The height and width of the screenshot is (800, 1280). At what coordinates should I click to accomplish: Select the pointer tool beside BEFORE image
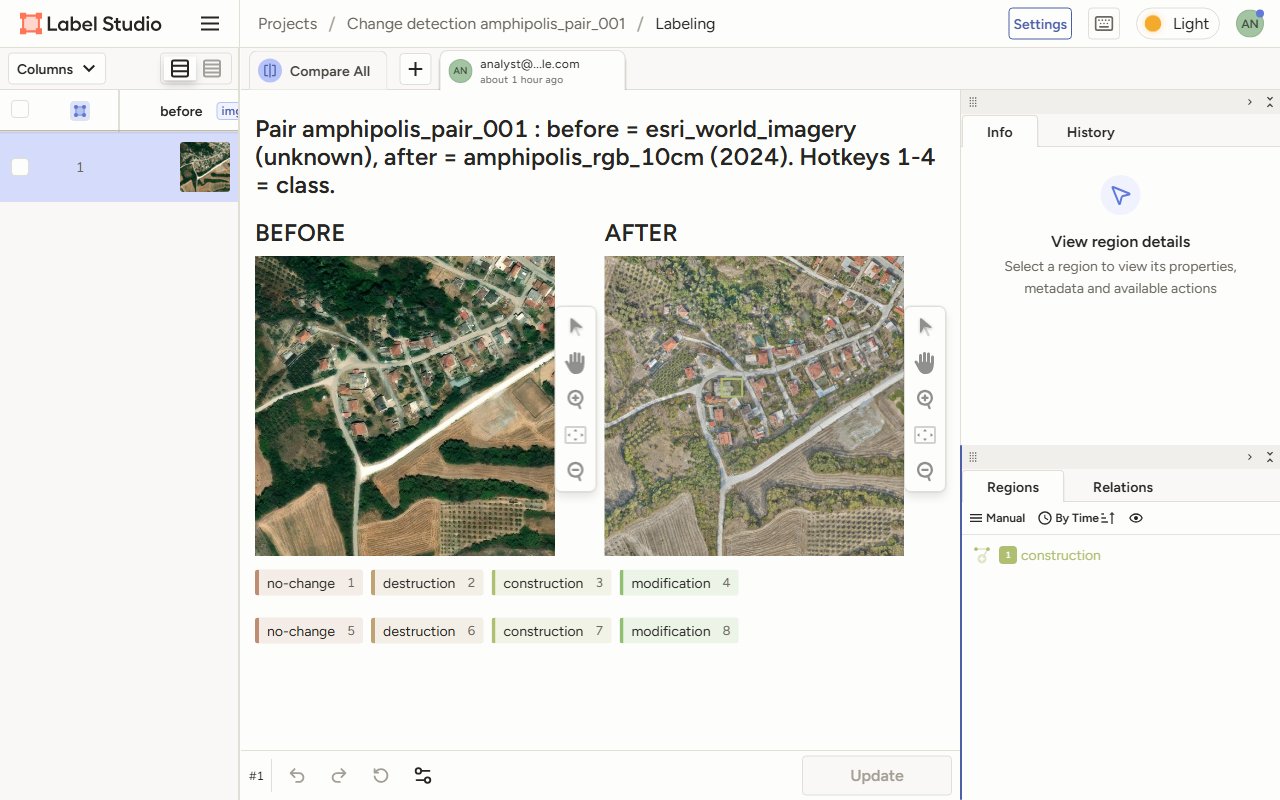click(575, 326)
